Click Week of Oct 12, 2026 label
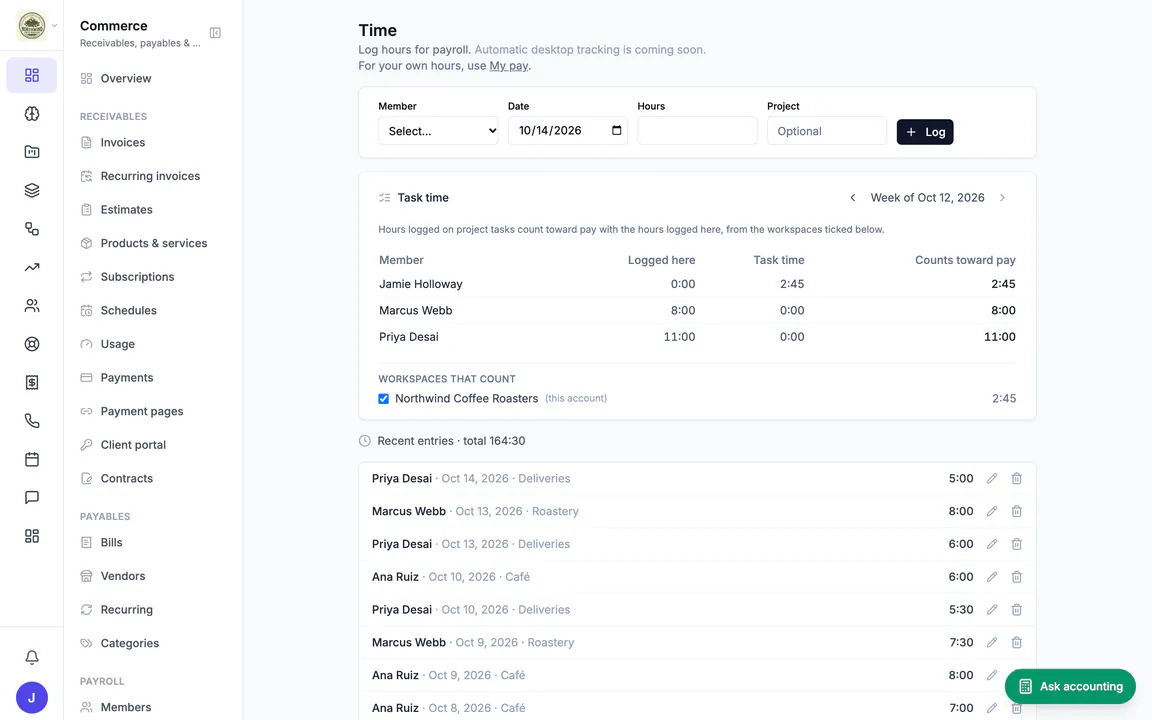 coord(927,198)
